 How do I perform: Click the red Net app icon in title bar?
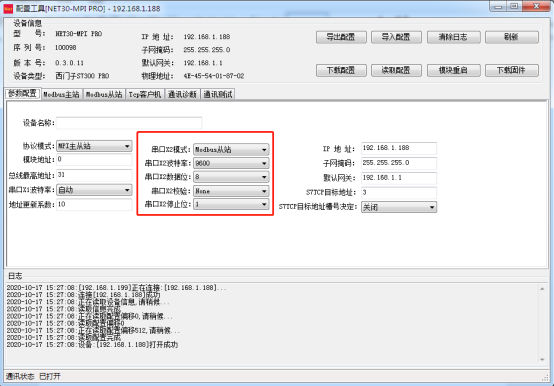pyautogui.click(x=8, y=8)
